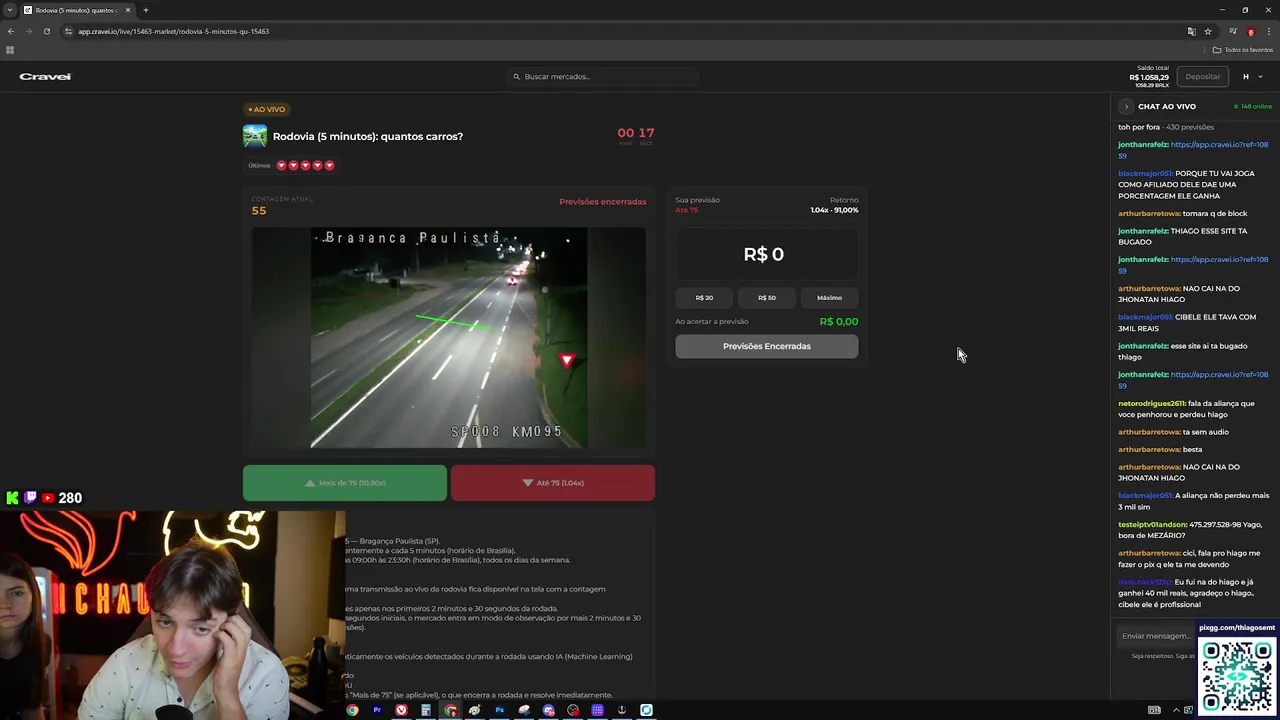Click the 148 online indicator
Screen dimensions: 1280x720
(1253, 106)
